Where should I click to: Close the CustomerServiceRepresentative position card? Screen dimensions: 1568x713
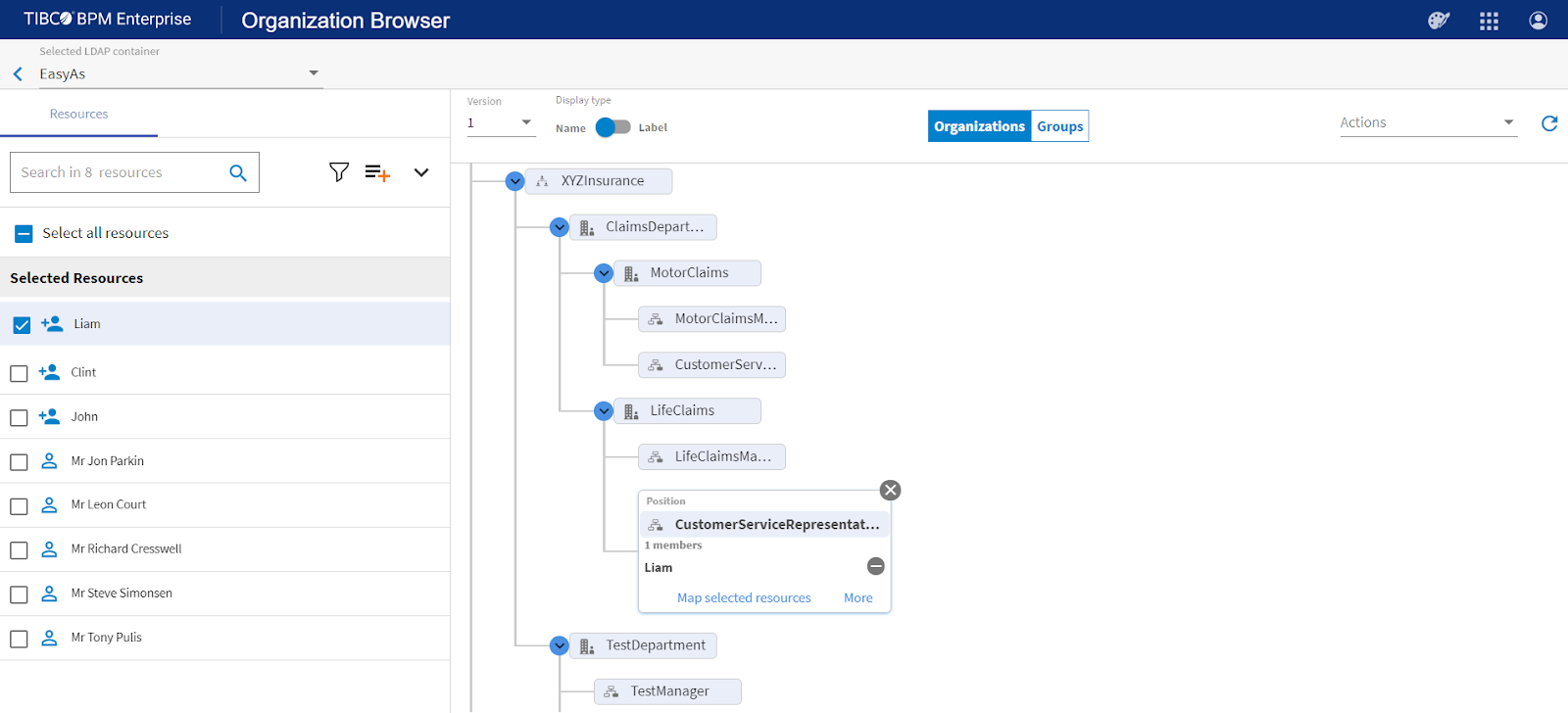tap(890, 491)
